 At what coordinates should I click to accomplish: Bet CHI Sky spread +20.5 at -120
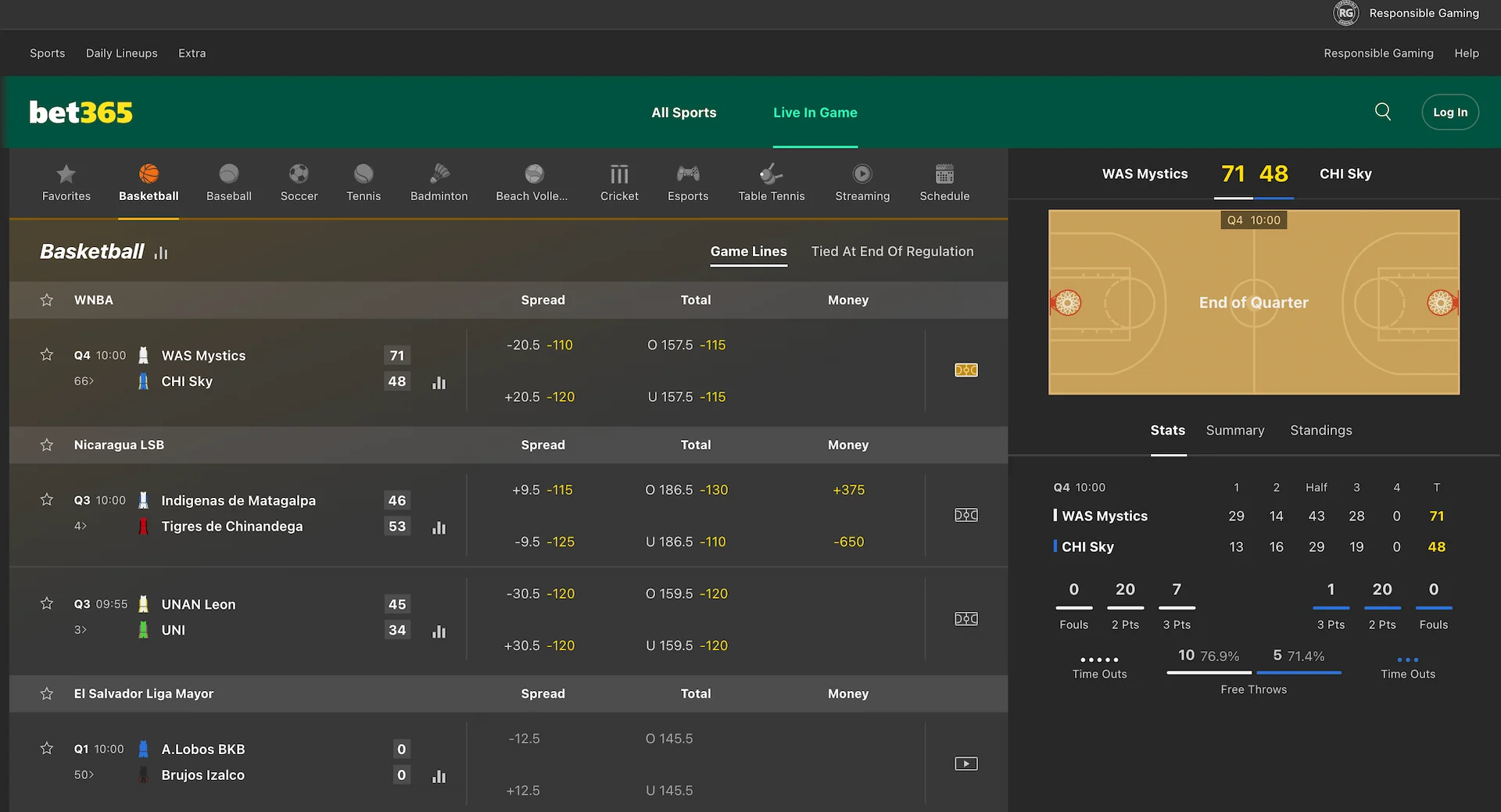(x=539, y=397)
